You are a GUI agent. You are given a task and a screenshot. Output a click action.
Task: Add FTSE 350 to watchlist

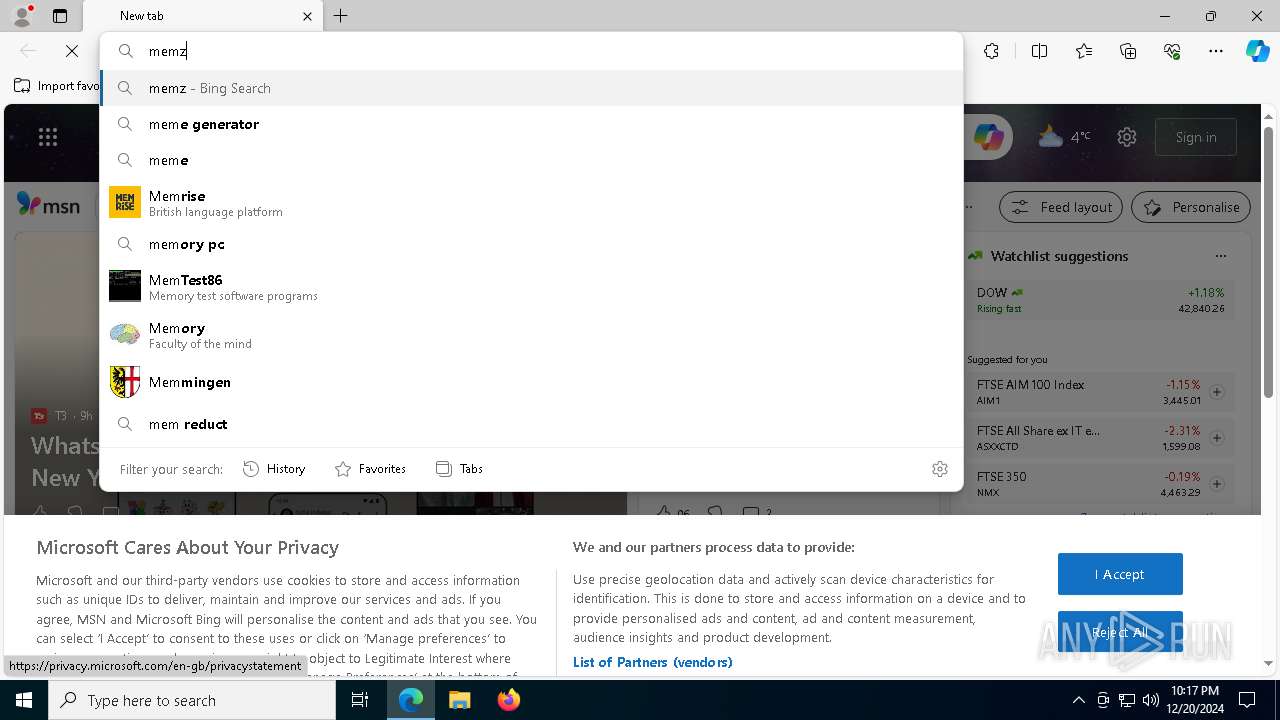click(1217, 484)
